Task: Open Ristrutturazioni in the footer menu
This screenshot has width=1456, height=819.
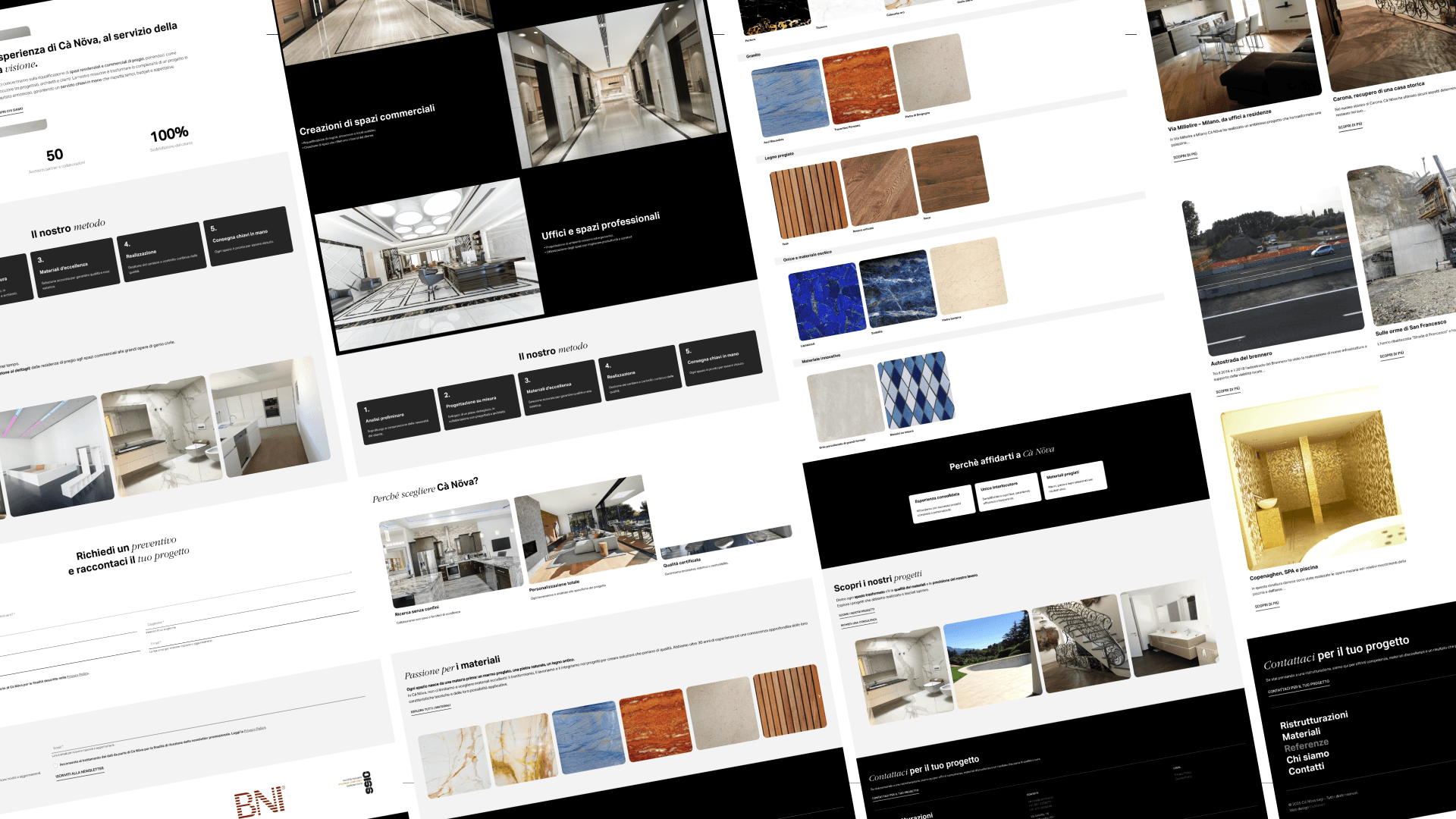Action: (1313, 719)
